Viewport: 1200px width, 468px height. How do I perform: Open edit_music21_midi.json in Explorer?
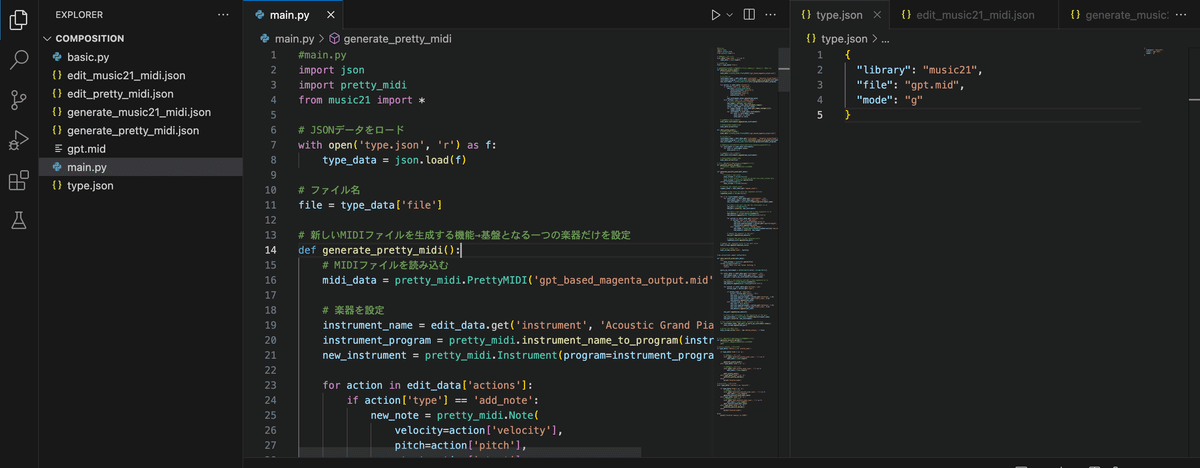tap(141, 75)
